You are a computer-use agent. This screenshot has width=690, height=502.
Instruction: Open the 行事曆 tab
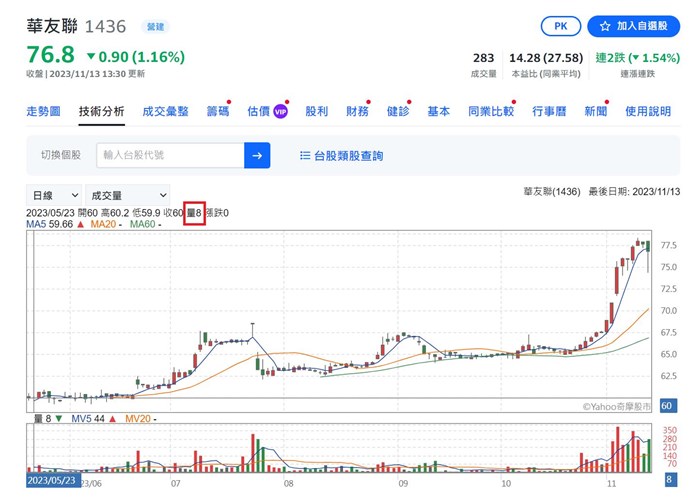(550, 112)
